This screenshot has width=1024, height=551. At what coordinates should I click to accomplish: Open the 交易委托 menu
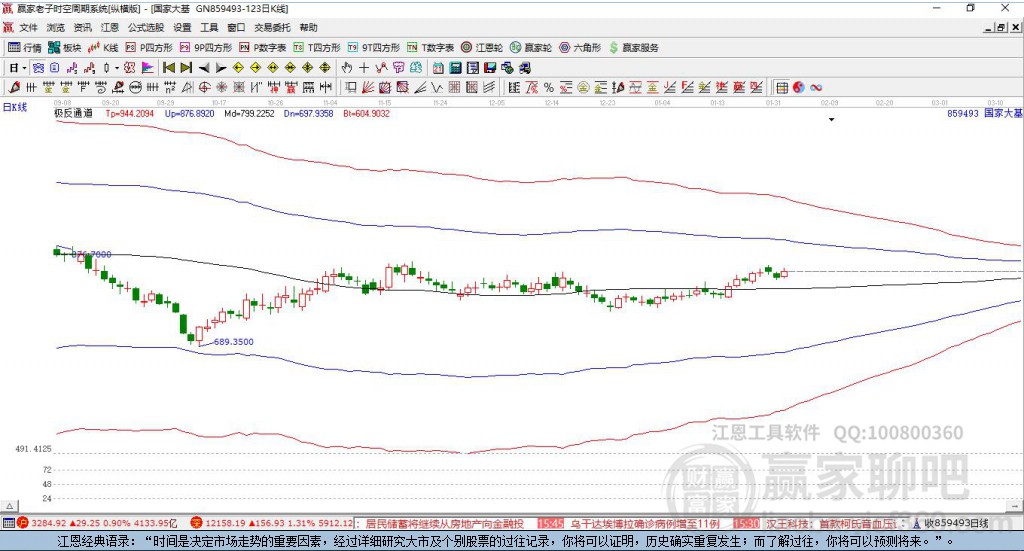(272, 27)
